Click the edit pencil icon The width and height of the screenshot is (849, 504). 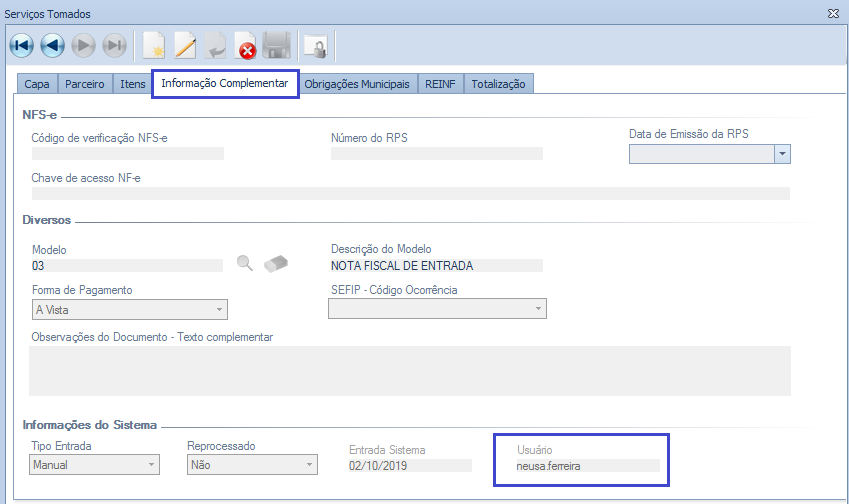point(185,46)
